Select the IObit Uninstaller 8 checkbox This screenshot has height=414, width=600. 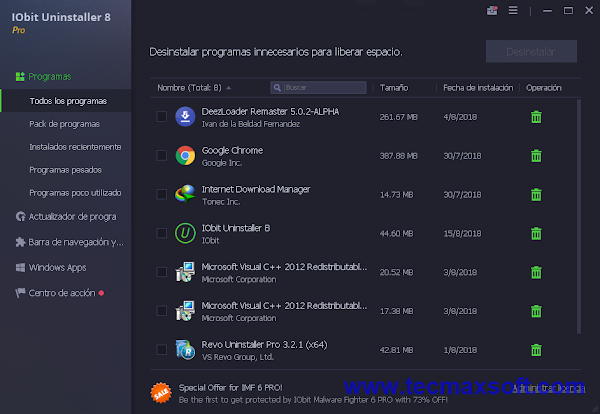coord(162,233)
